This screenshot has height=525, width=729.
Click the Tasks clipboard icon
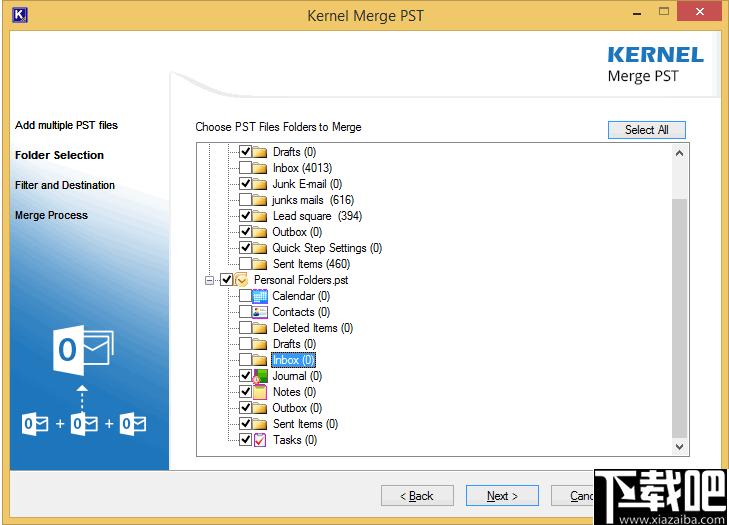[260, 440]
